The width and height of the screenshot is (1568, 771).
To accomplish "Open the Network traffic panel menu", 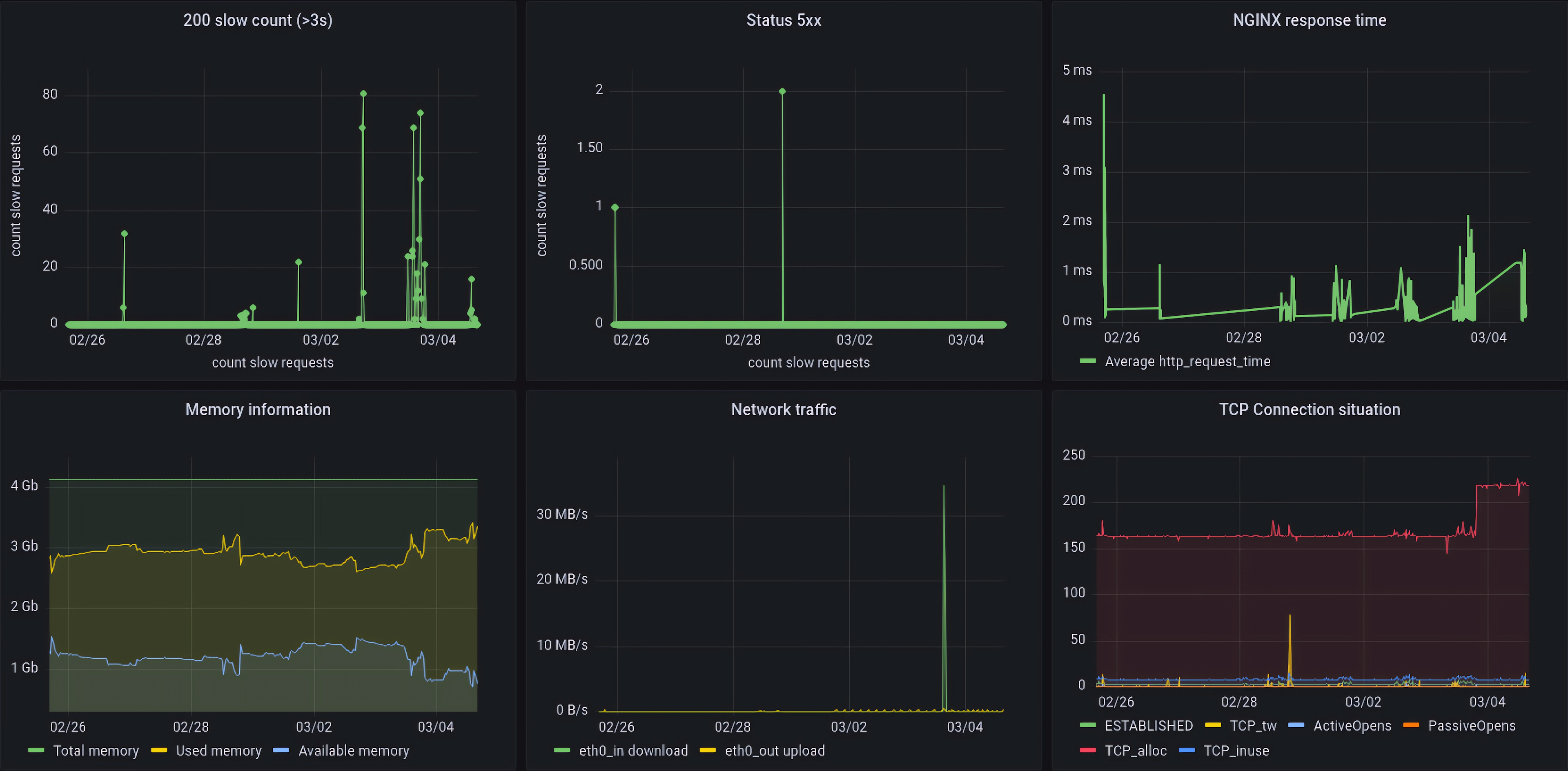I will click(784, 409).
